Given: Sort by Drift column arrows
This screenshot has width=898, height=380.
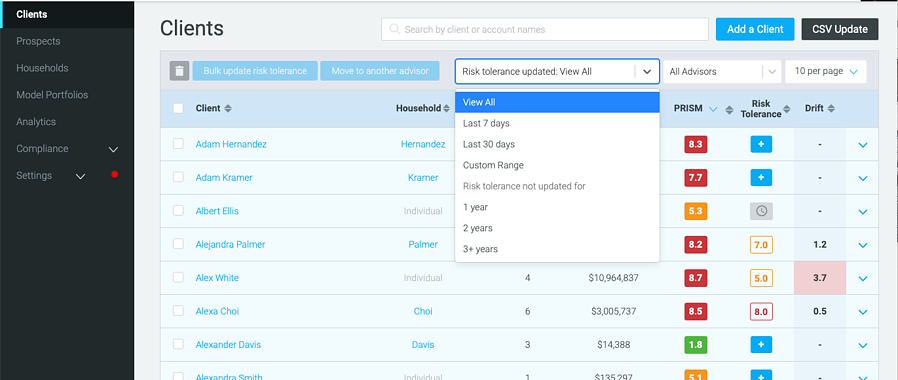Looking at the screenshot, I should click(831, 109).
